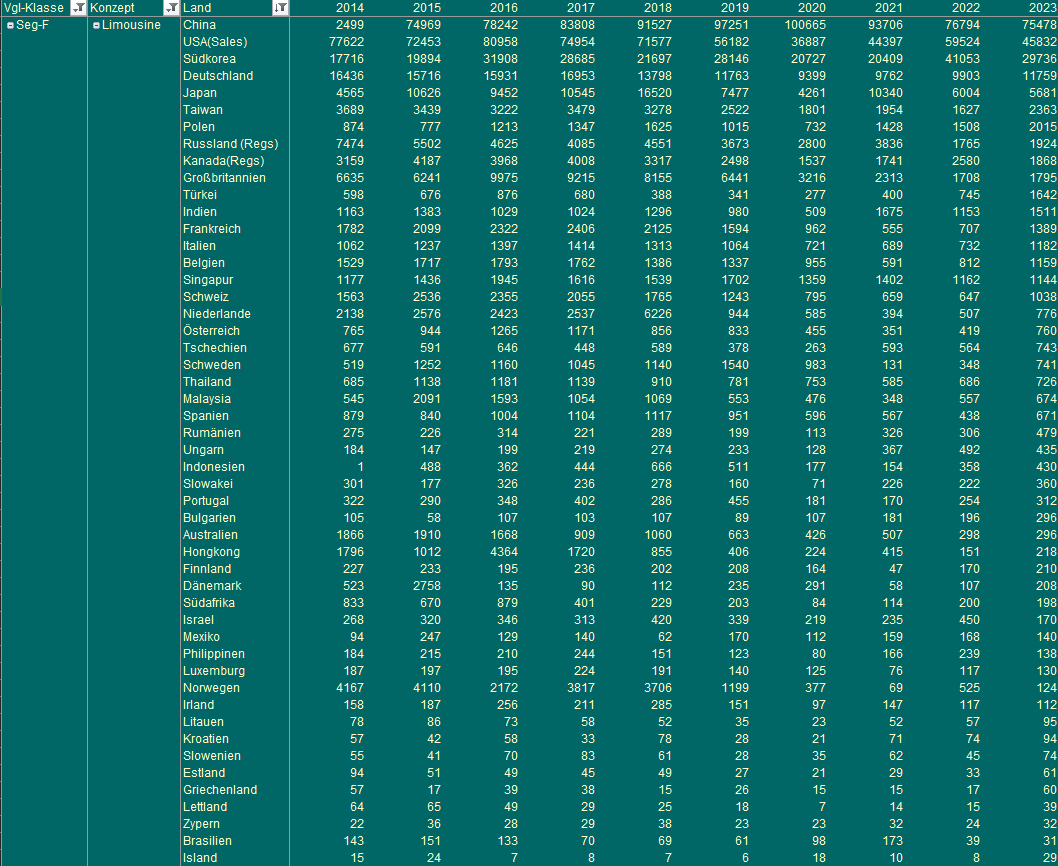This screenshot has width=1058, height=866.
Task: Select the Spanien row label
Action: coord(205,416)
